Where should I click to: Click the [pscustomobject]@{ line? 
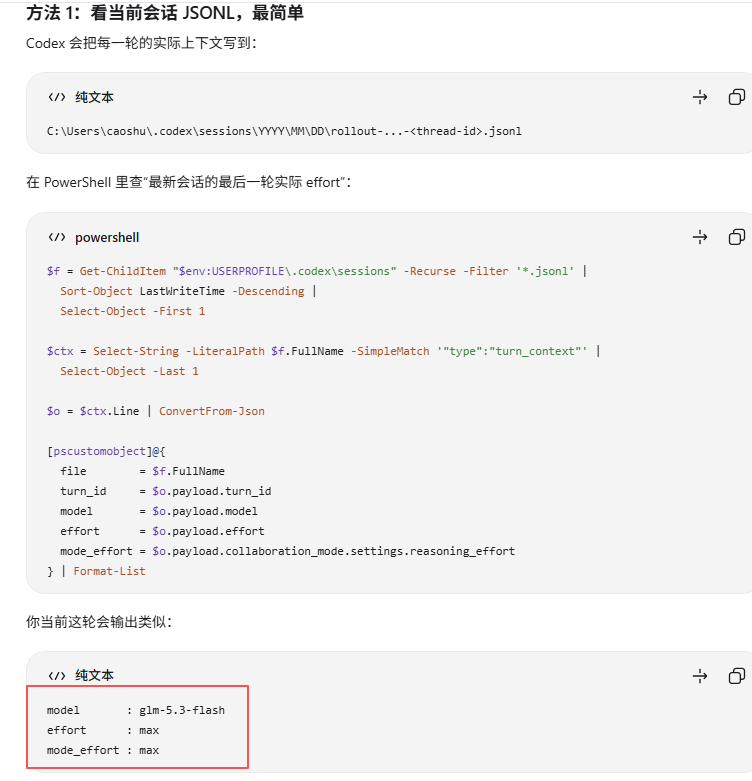pos(106,451)
